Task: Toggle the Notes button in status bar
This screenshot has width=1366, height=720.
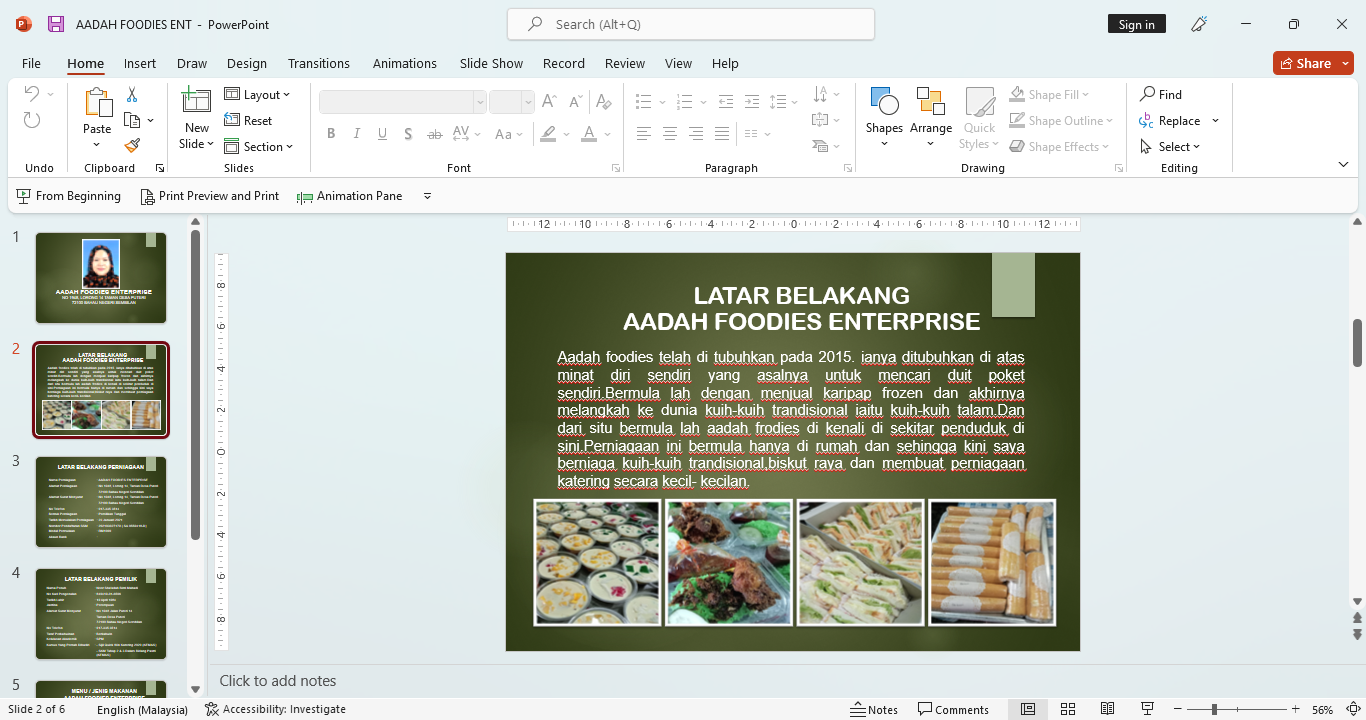Action: tap(875, 709)
